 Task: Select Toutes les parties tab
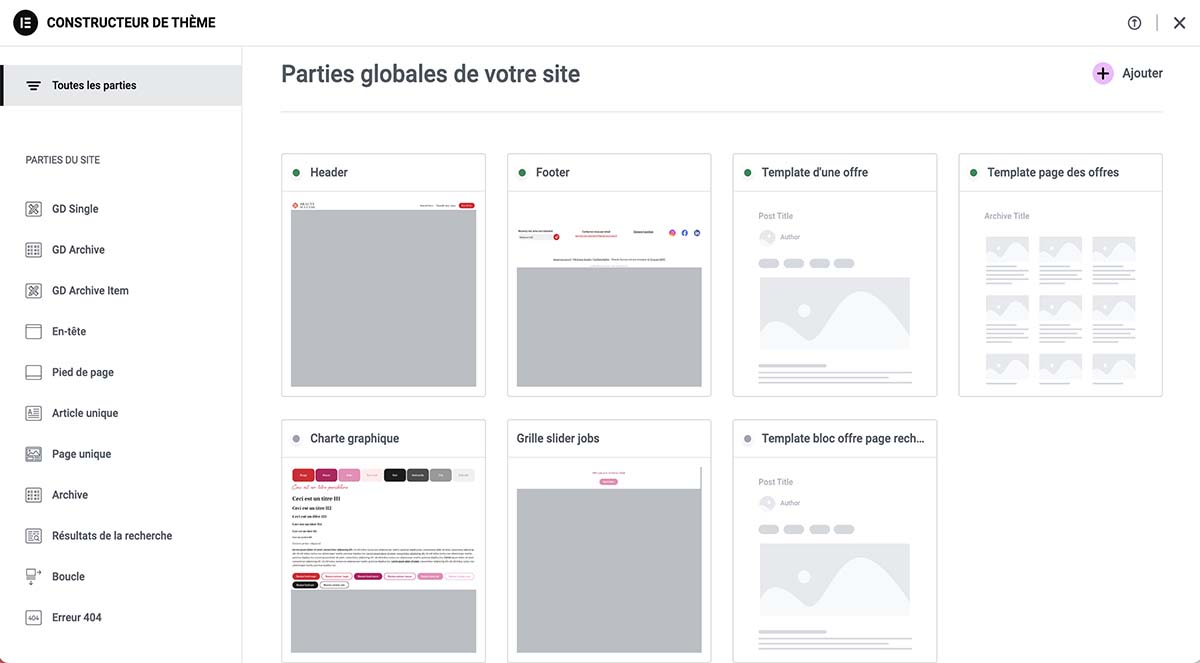pyautogui.click(x=121, y=85)
